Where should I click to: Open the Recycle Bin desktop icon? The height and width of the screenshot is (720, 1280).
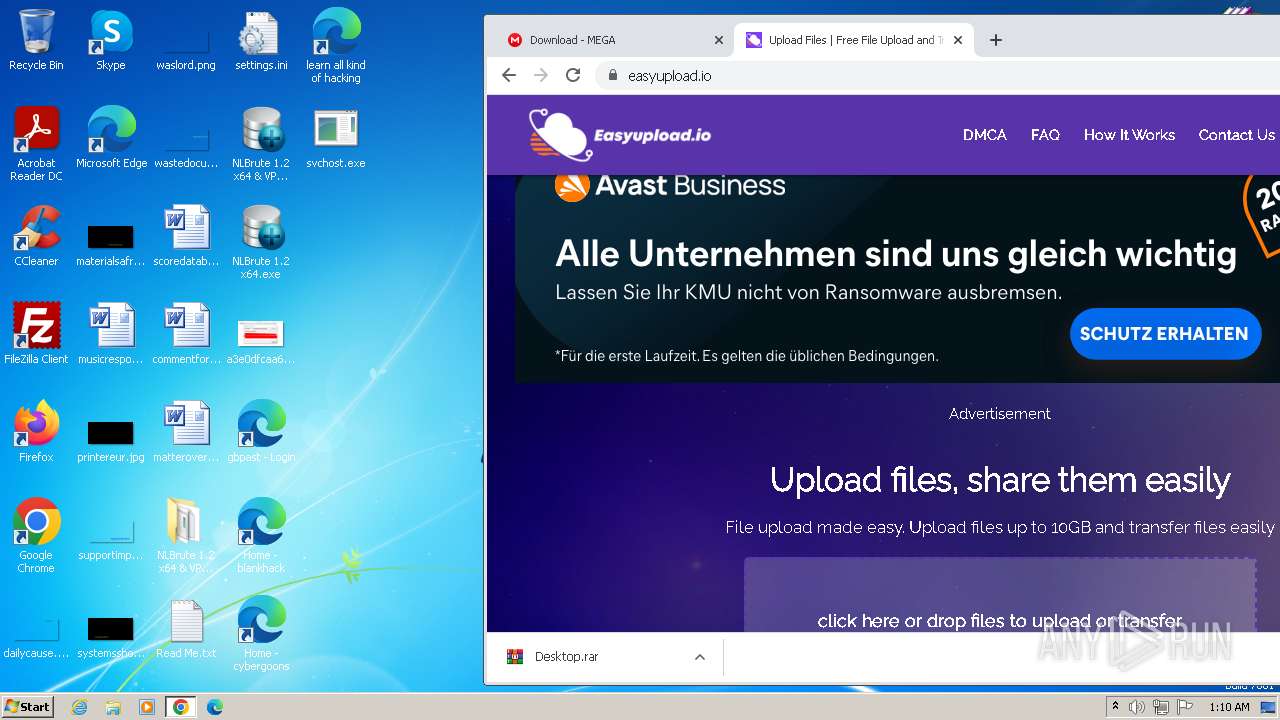point(36,40)
